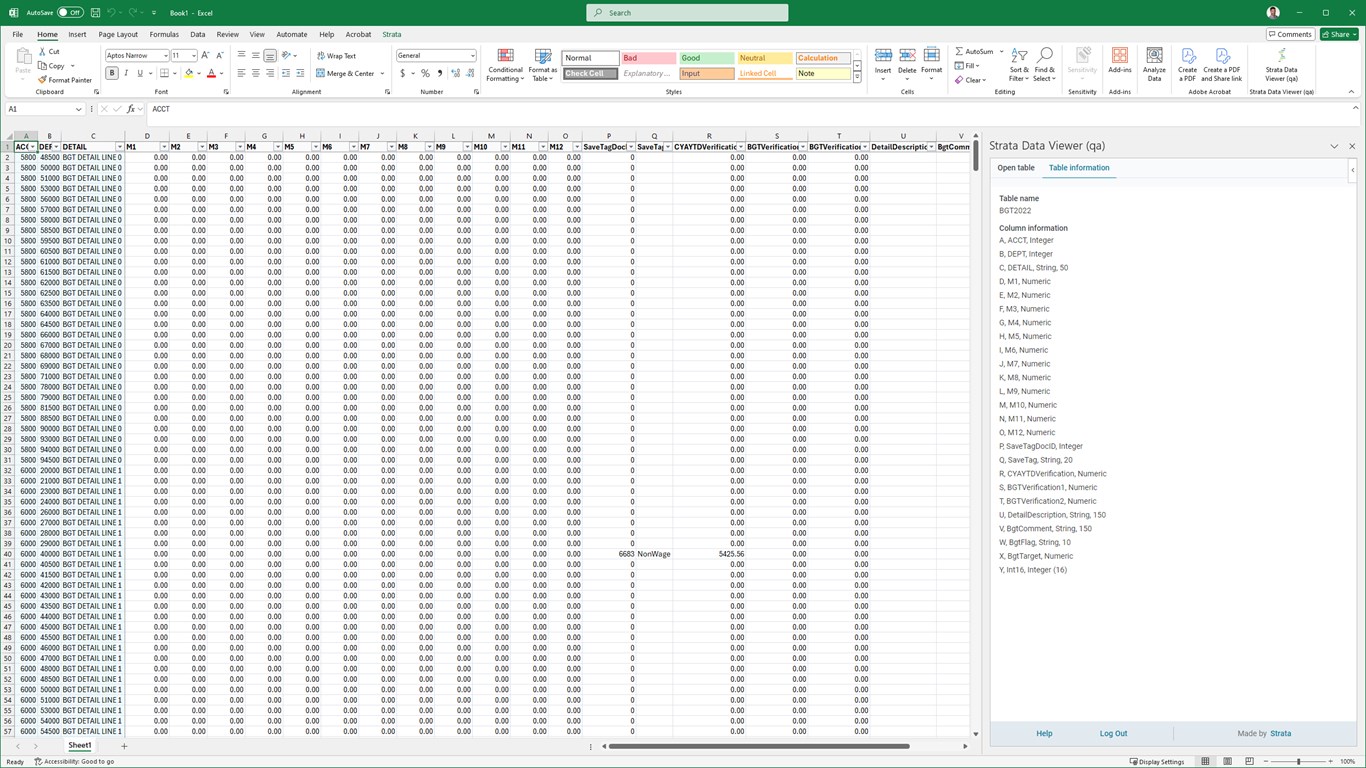Toggle the AutoSave switch

(x=70, y=13)
